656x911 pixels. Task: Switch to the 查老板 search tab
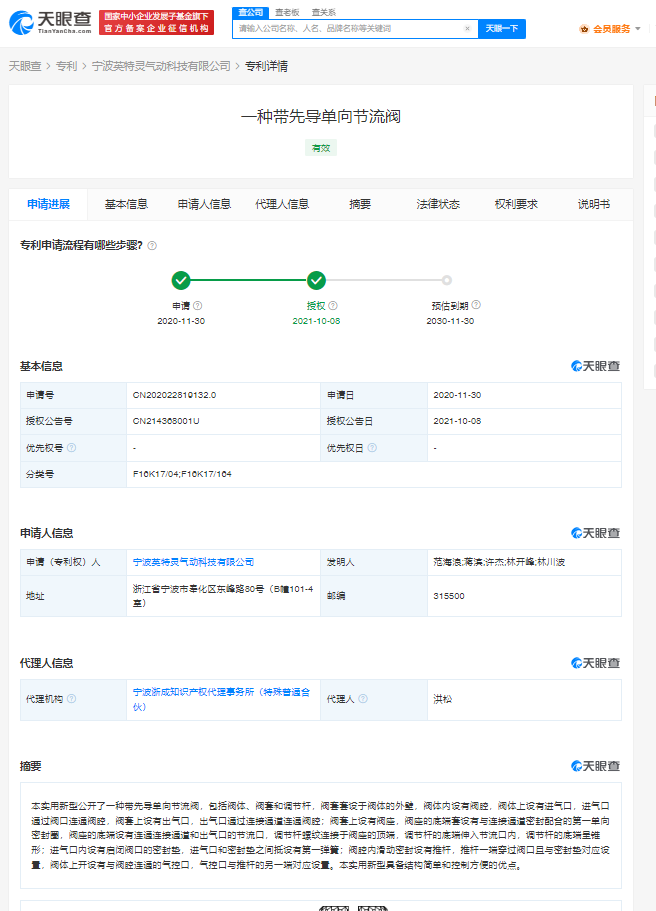pos(287,12)
